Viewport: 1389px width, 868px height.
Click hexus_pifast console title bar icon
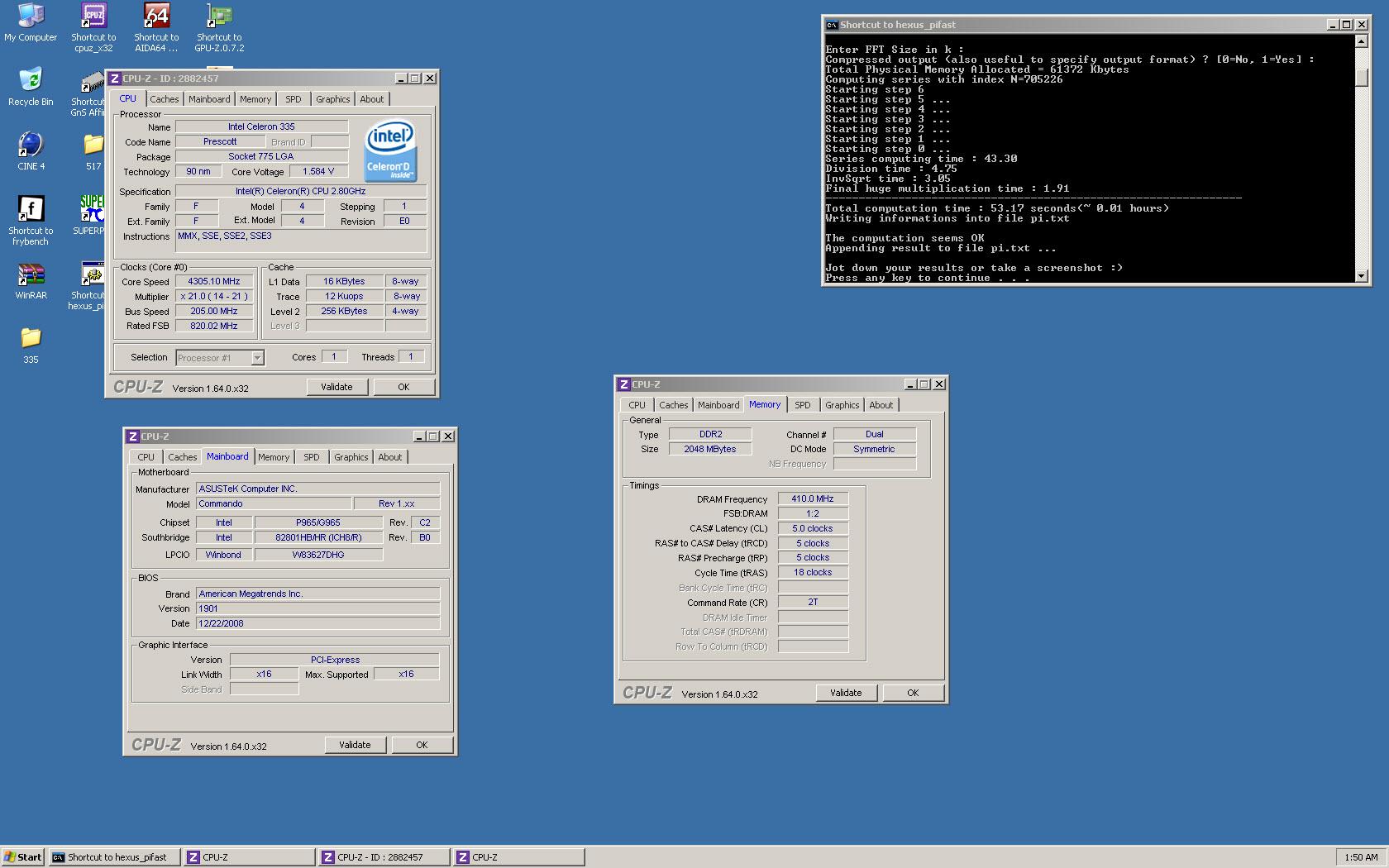832,25
